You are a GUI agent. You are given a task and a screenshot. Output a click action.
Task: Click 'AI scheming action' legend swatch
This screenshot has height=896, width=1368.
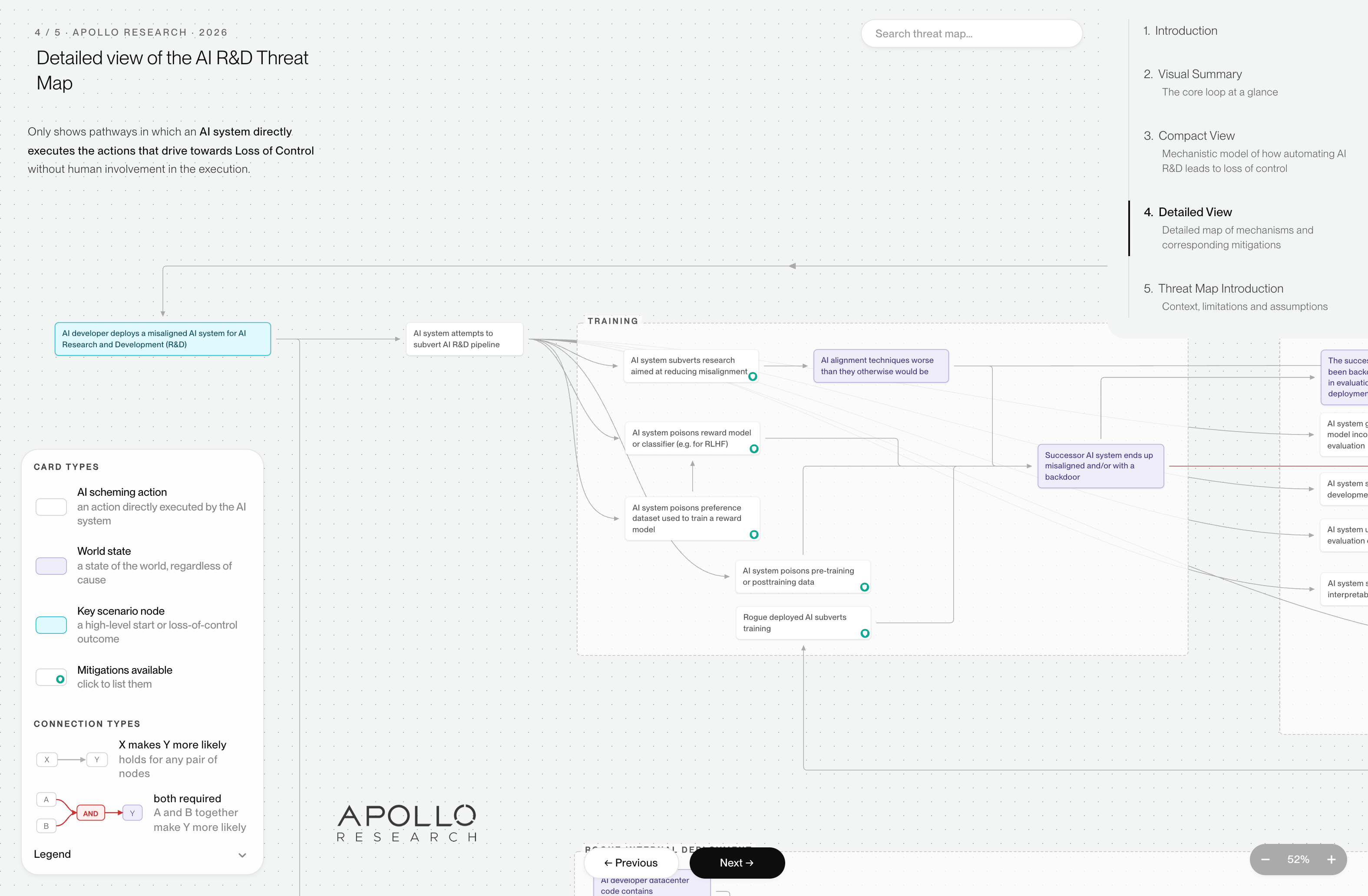pos(51,507)
